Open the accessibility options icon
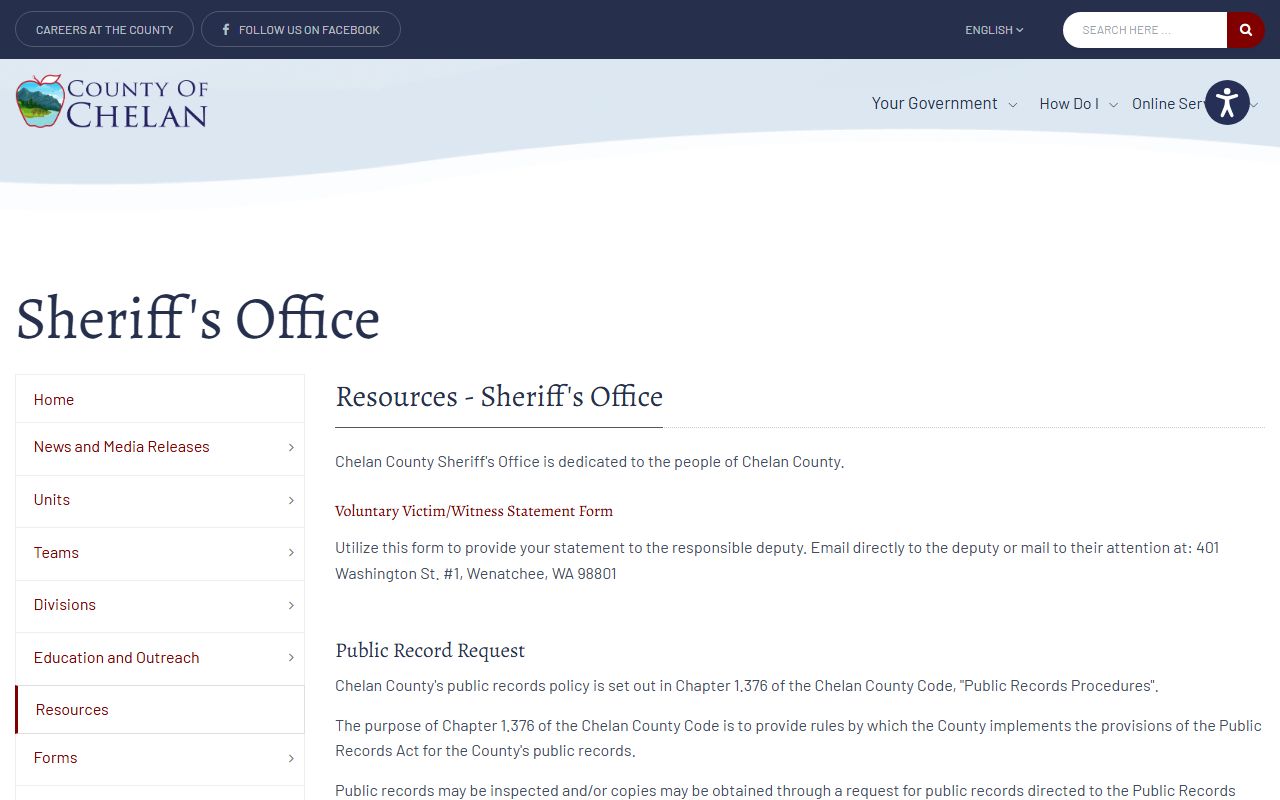Screen dimensions: 1280x800 [1227, 103]
